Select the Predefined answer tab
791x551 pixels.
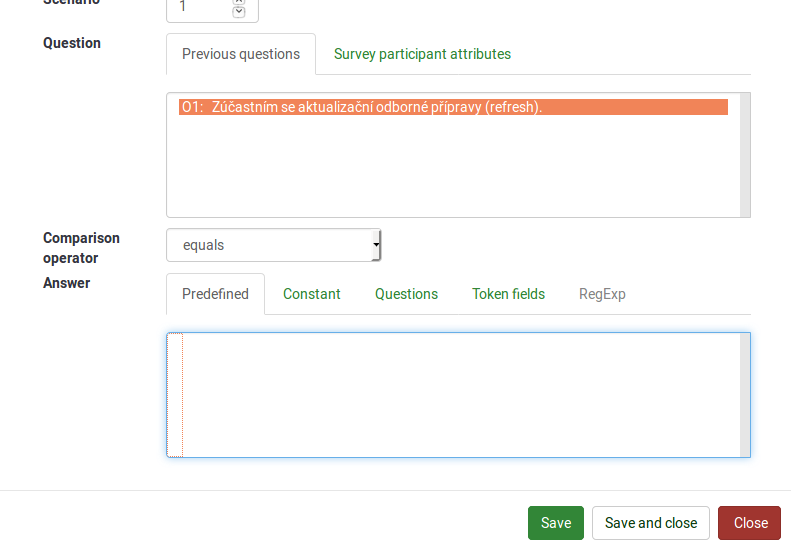click(215, 294)
